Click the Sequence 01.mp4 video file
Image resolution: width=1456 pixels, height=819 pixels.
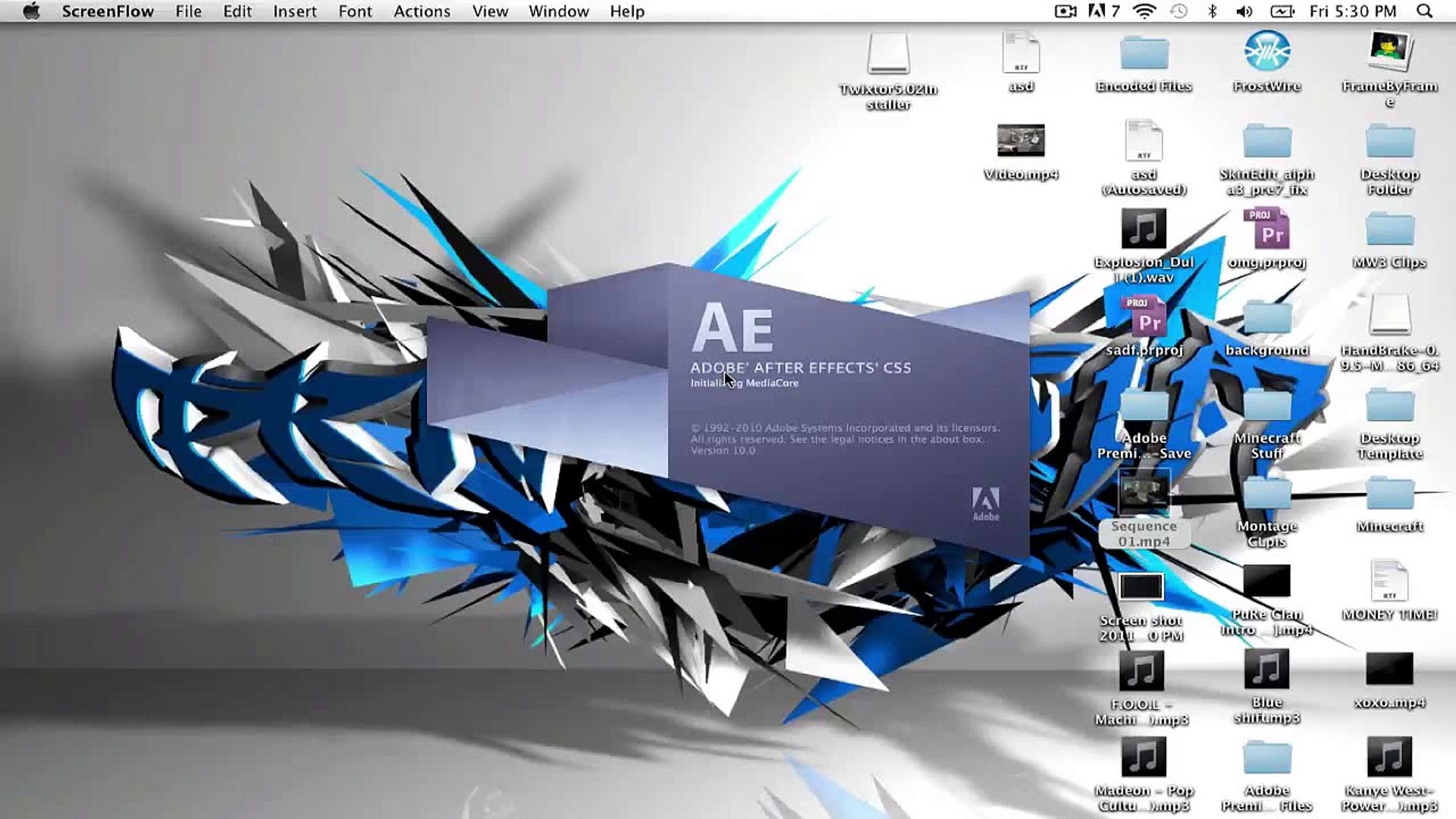point(1144,494)
